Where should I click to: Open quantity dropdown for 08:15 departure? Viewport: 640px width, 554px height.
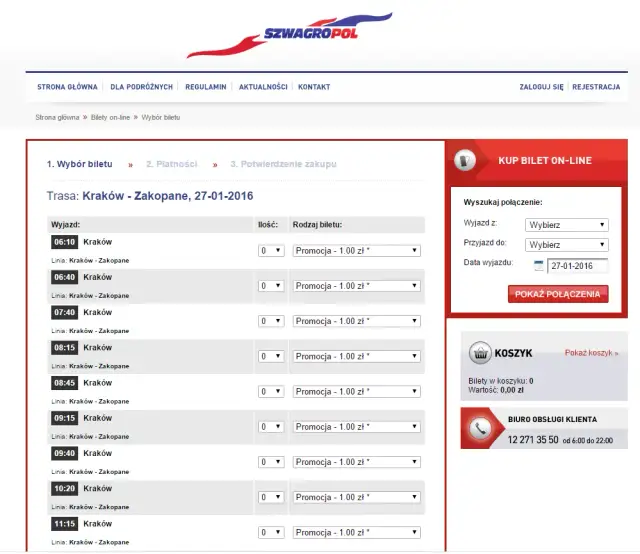pyautogui.click(x=270, y=356)
